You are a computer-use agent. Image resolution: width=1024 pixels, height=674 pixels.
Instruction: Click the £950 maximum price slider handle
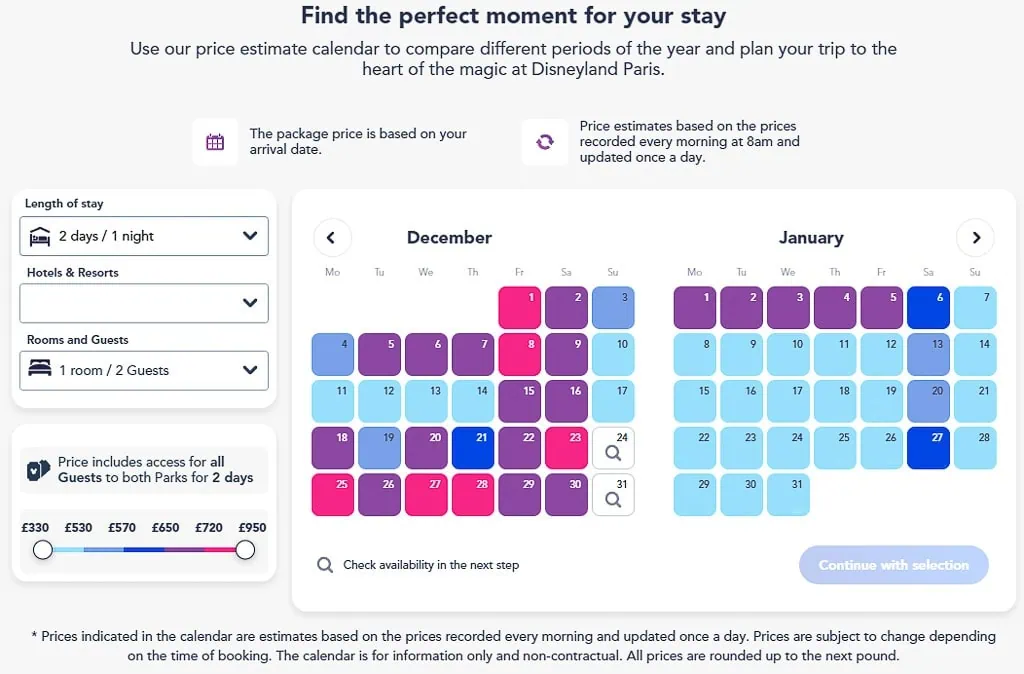pyautogui.click(x=245, y=550)
